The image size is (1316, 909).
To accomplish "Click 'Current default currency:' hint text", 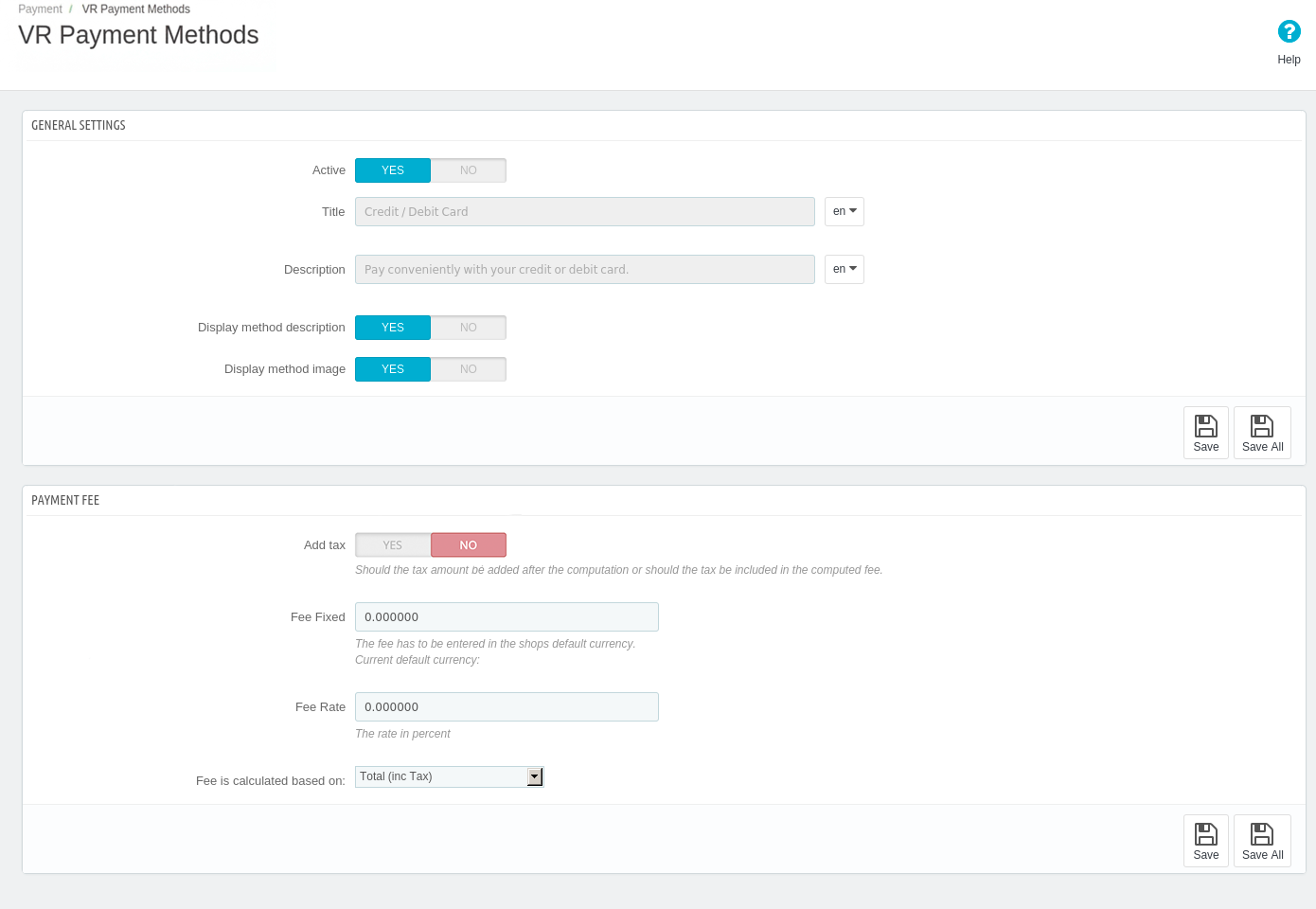I will point(418,660).
